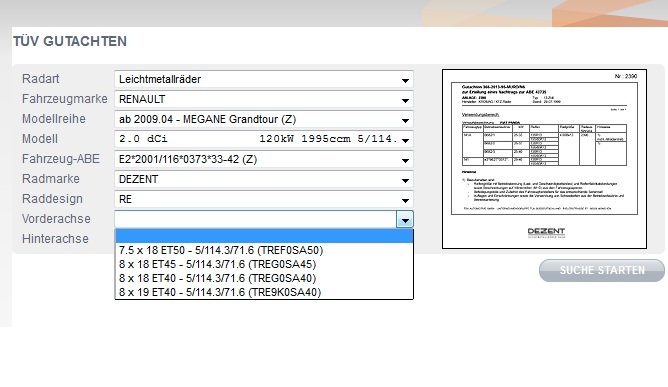
Task: Expand the Raddesign dropdown showing RE
Action: pos(264,199)
